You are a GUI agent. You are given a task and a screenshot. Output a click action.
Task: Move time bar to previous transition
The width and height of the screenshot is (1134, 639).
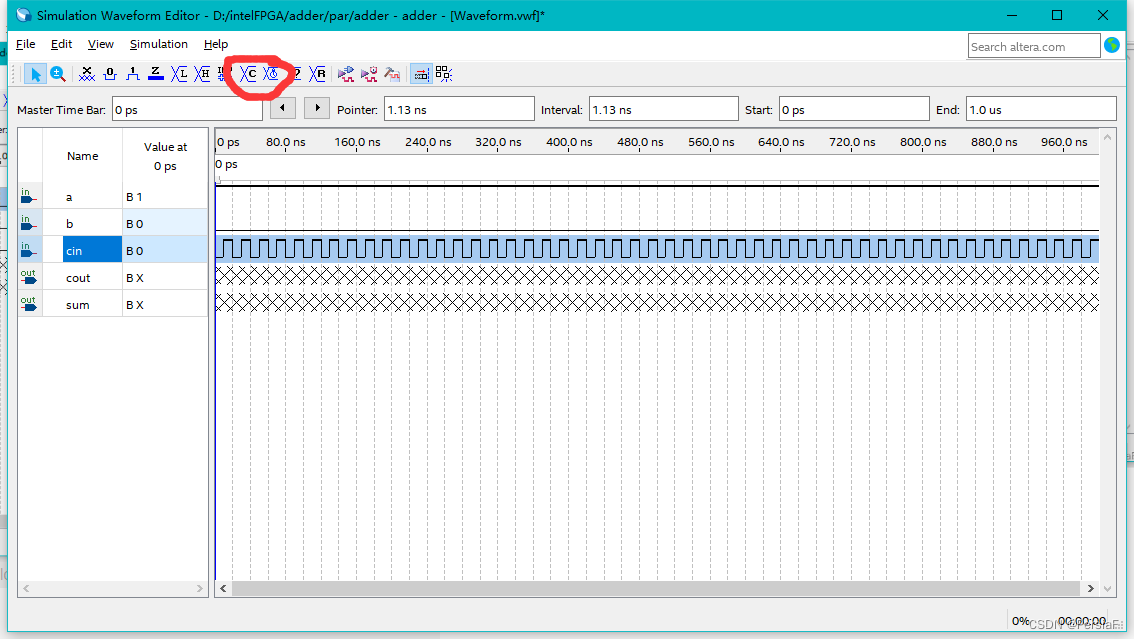[x=283, y=108]
